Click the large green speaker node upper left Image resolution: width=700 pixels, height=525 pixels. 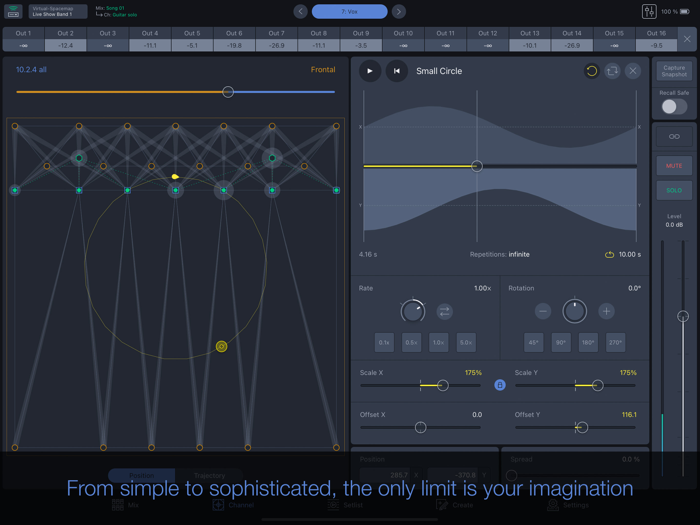click(x=79, y=158)
